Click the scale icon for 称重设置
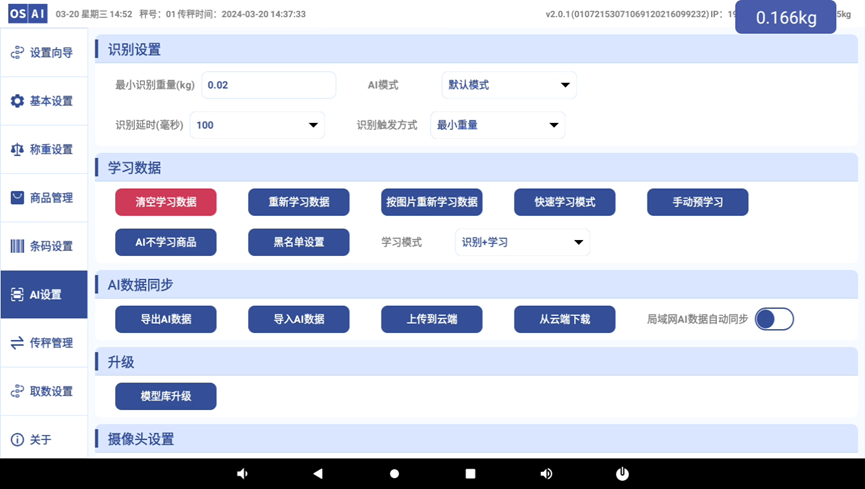Viewport: 865px width, 489px height. (17, 149)
